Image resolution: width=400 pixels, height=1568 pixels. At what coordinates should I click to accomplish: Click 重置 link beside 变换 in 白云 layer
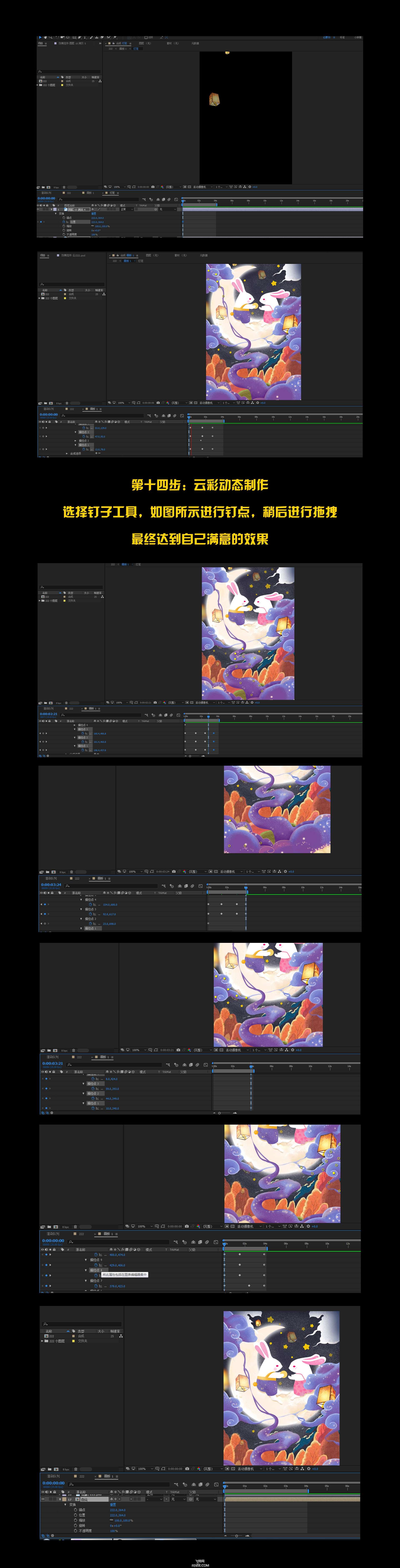(113, 1505)
